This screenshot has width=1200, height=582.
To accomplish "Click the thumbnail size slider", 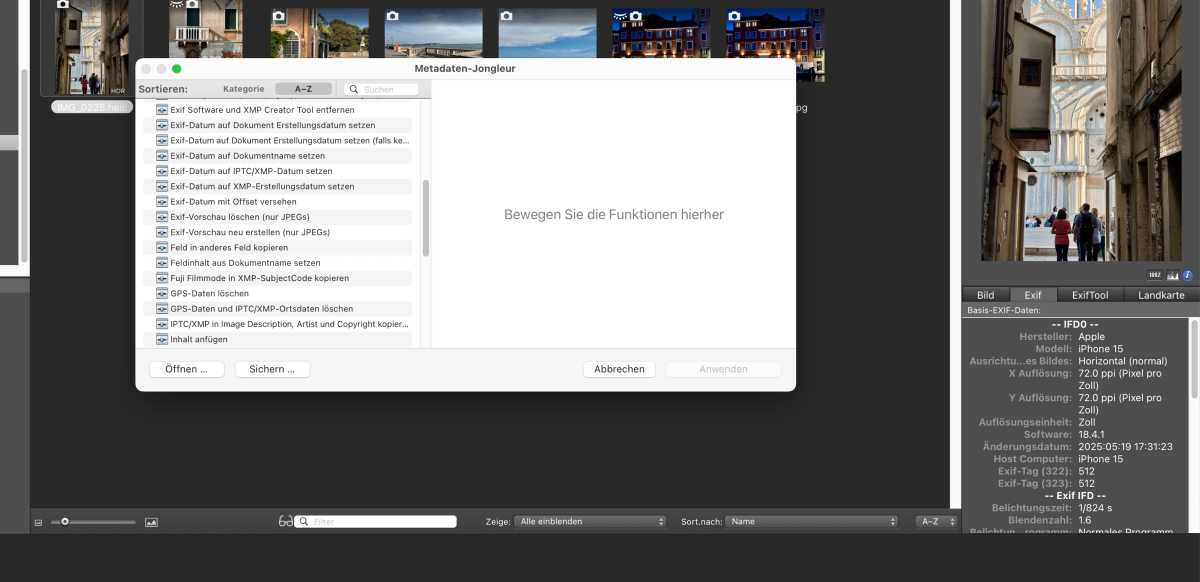I will [95, 521].
